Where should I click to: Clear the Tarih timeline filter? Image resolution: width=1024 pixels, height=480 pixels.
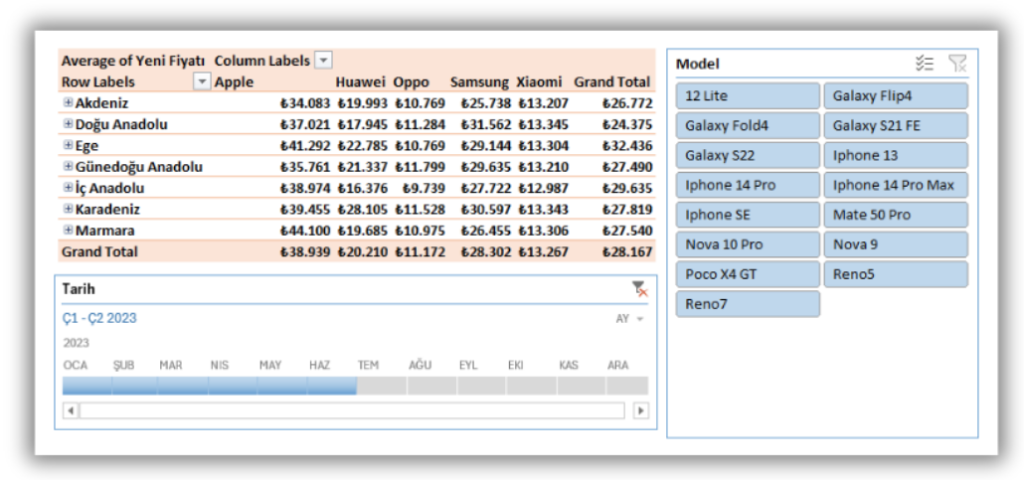tap(639, 289)
